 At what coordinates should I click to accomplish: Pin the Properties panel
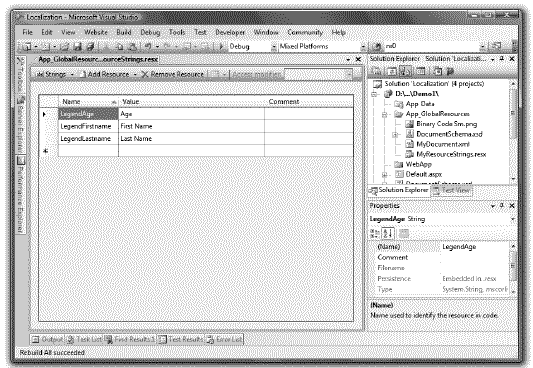pyautogui.click(x=502, y=206)
